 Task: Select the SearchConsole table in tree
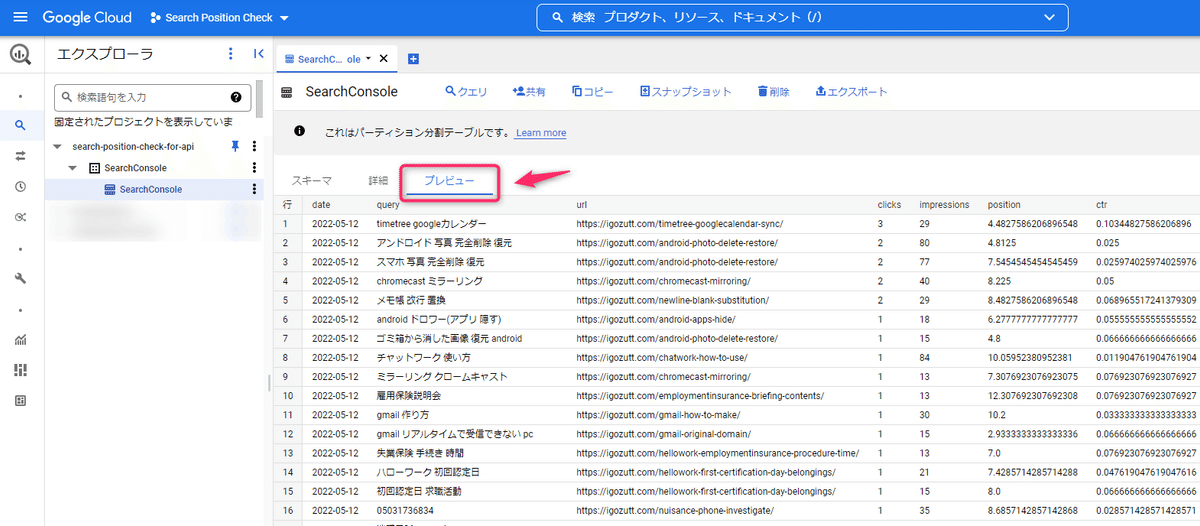[150, 190]
